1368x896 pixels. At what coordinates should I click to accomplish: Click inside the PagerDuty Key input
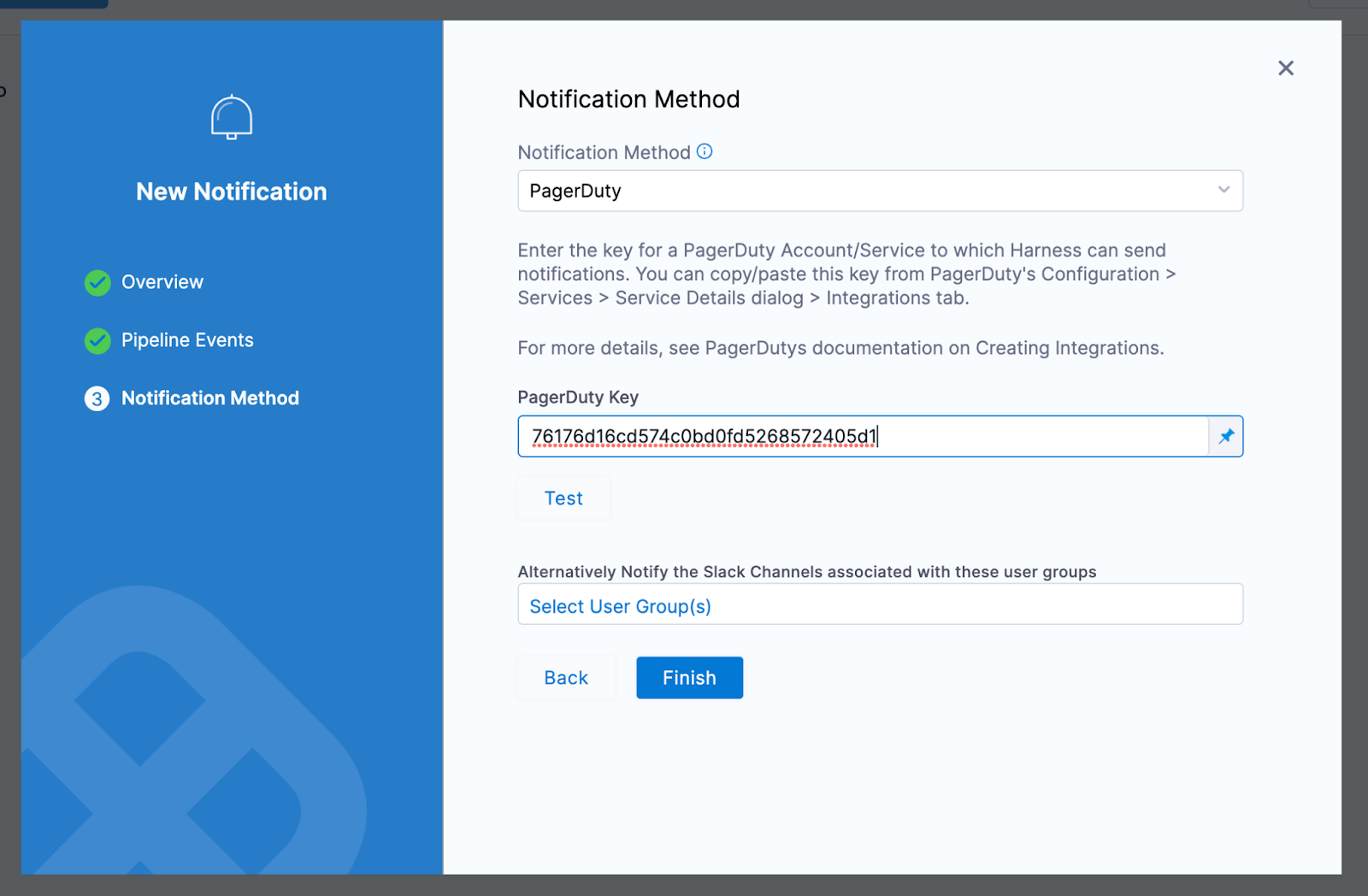click(x=855, y=436)
